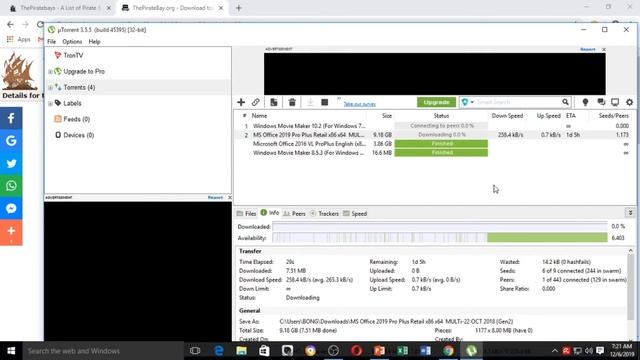Click the Add Torrent plus icon
640x360 pixels.
tap(241, 102)
